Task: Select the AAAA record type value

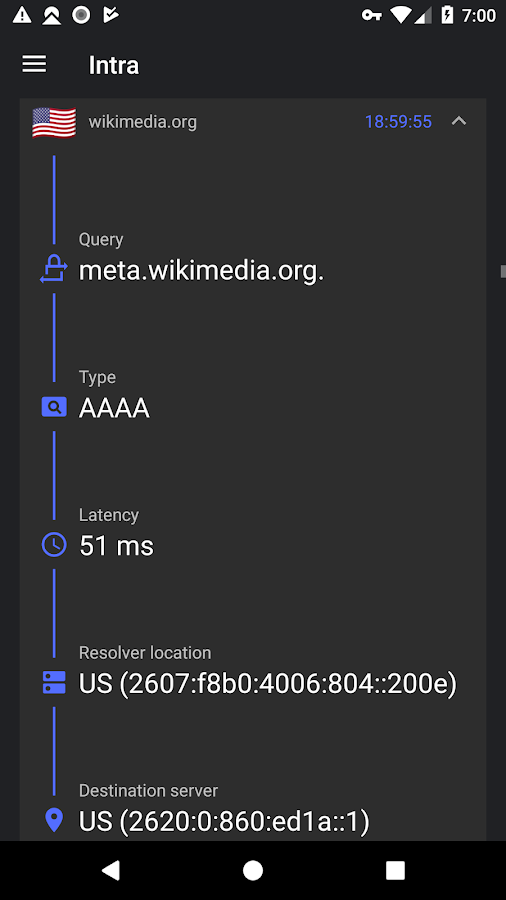Action: (114, 408)
